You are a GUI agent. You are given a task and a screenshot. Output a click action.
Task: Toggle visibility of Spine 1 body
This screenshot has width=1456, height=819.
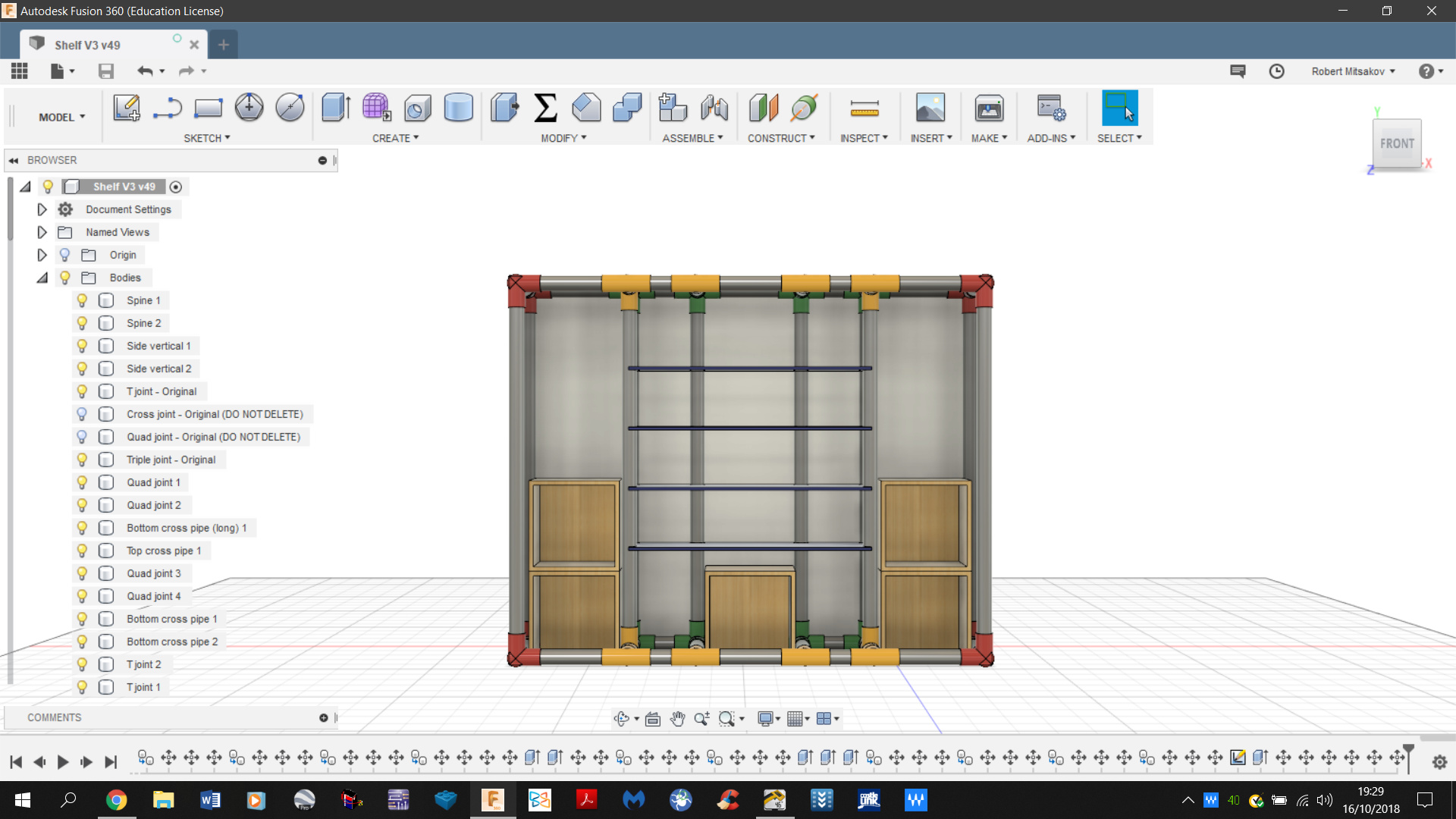(x=82, y=300)
